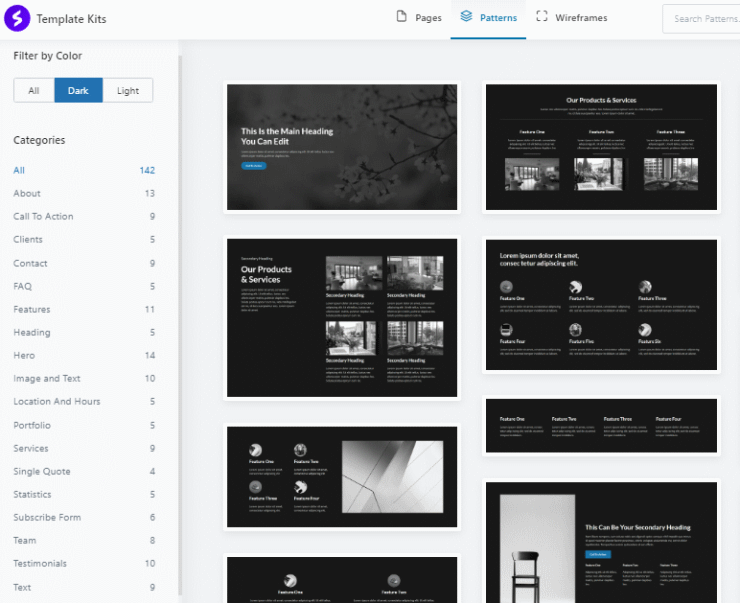Screen dimensions: 740x603
Task: Filter by the Text category
Action: coord(84,588)
